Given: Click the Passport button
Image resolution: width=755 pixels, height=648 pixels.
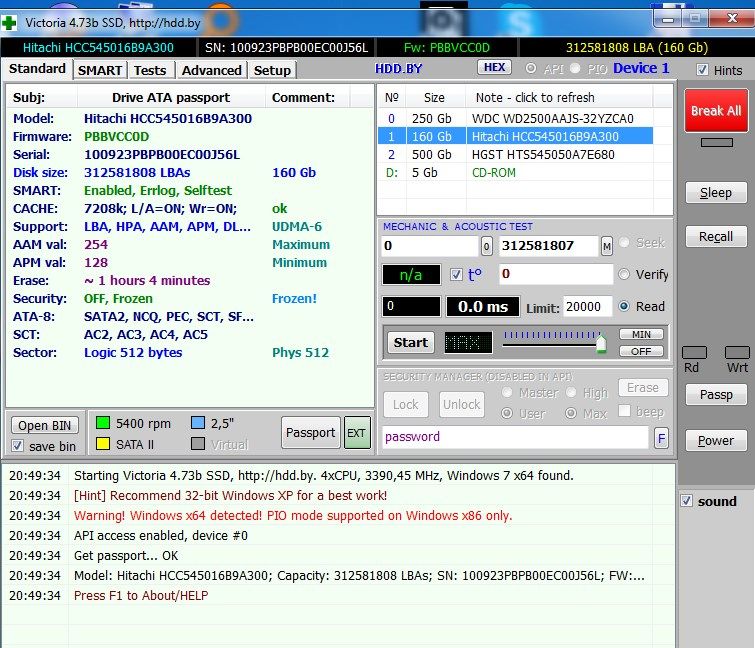Looking at the screenshot, I should click(311, 432).
